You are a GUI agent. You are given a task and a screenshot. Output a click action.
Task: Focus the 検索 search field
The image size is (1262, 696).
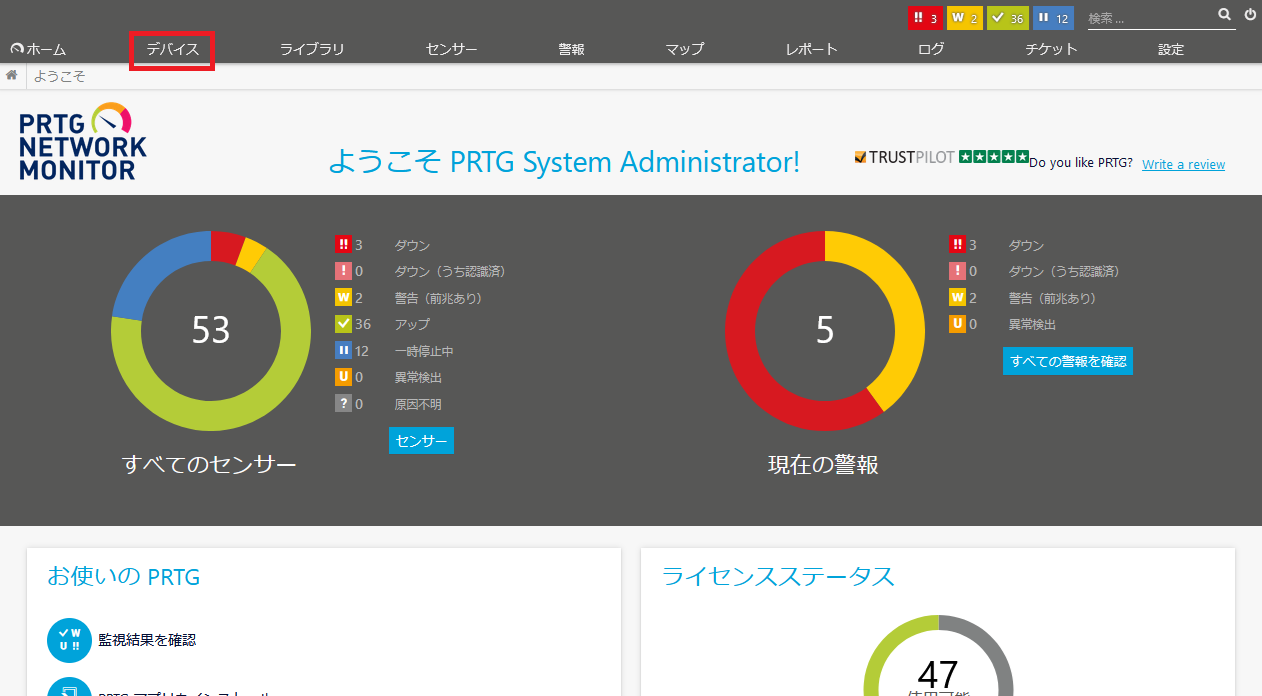(x=1150, y=18)
